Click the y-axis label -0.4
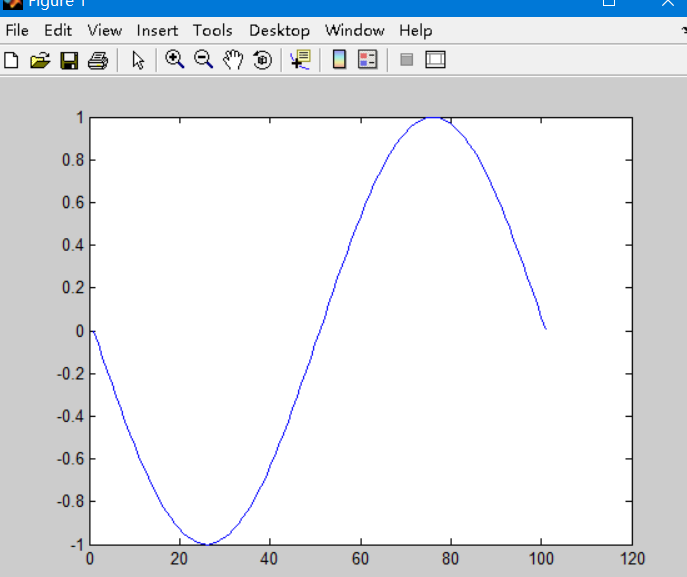687x577 pixels. [x=70, y=416]
